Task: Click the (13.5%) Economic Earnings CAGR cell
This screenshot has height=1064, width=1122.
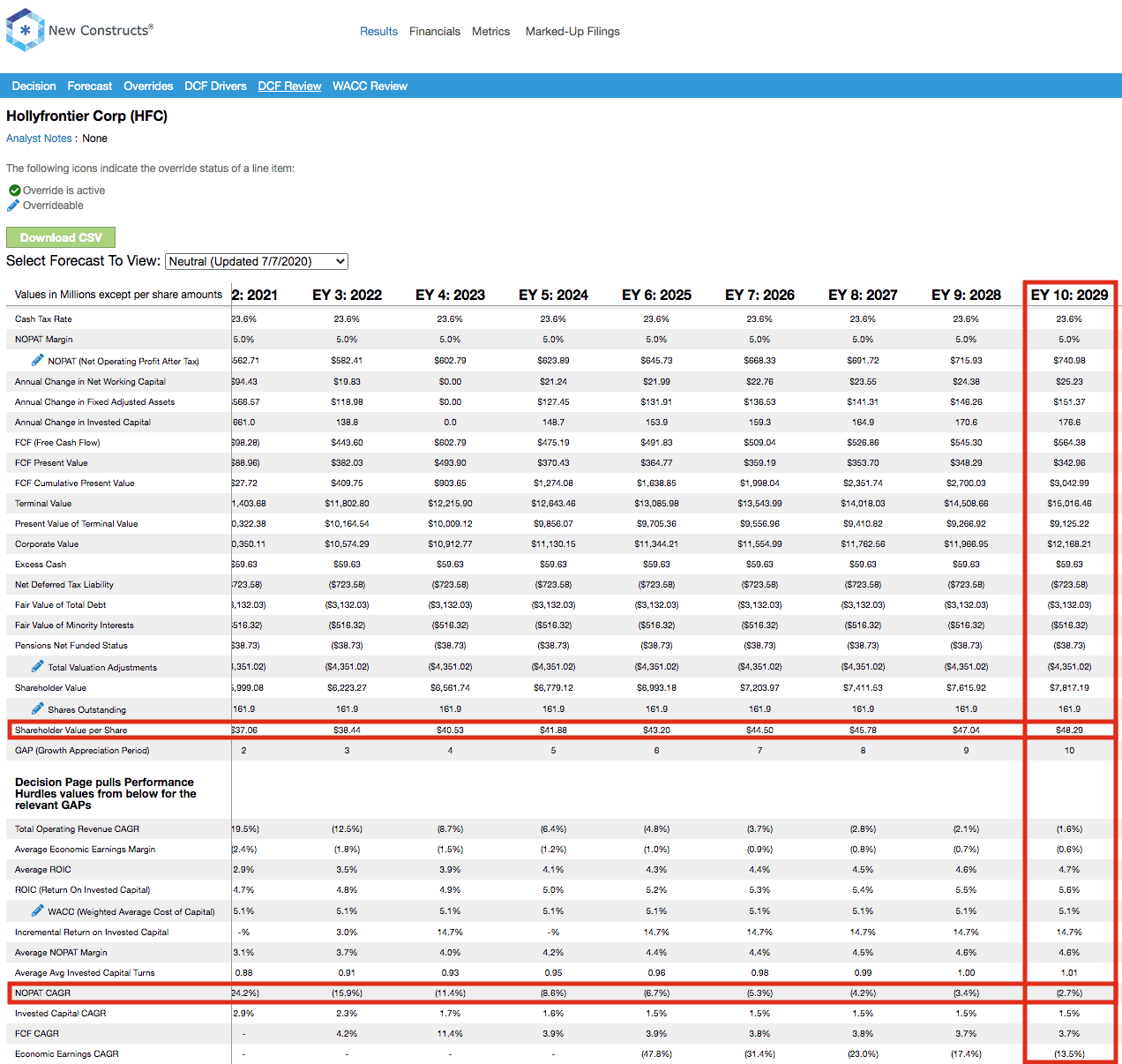Action: pyautogui.click(x=1069, y=1054)
